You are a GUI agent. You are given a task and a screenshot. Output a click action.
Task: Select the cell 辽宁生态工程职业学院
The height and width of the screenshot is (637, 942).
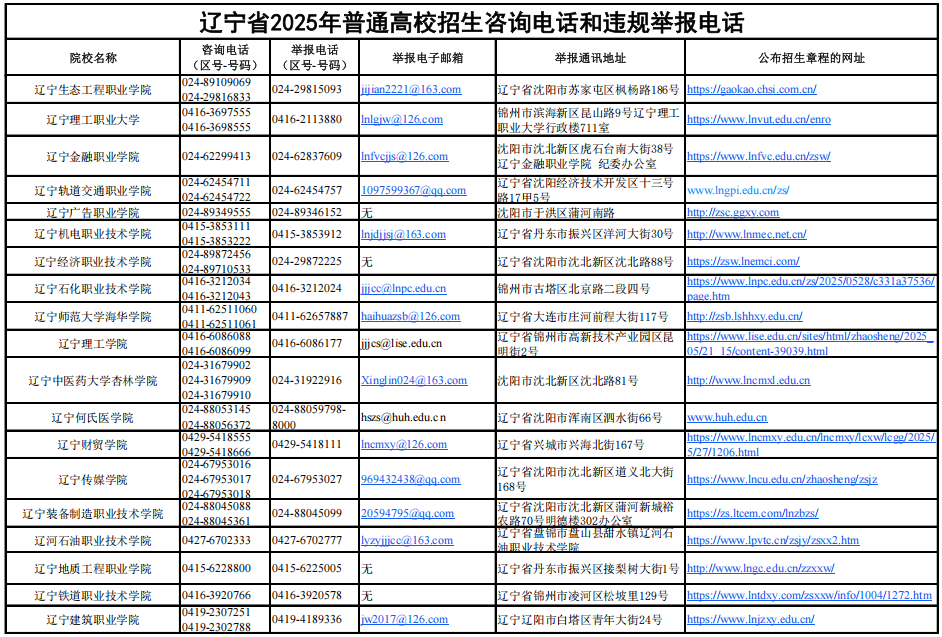[93, 90]
